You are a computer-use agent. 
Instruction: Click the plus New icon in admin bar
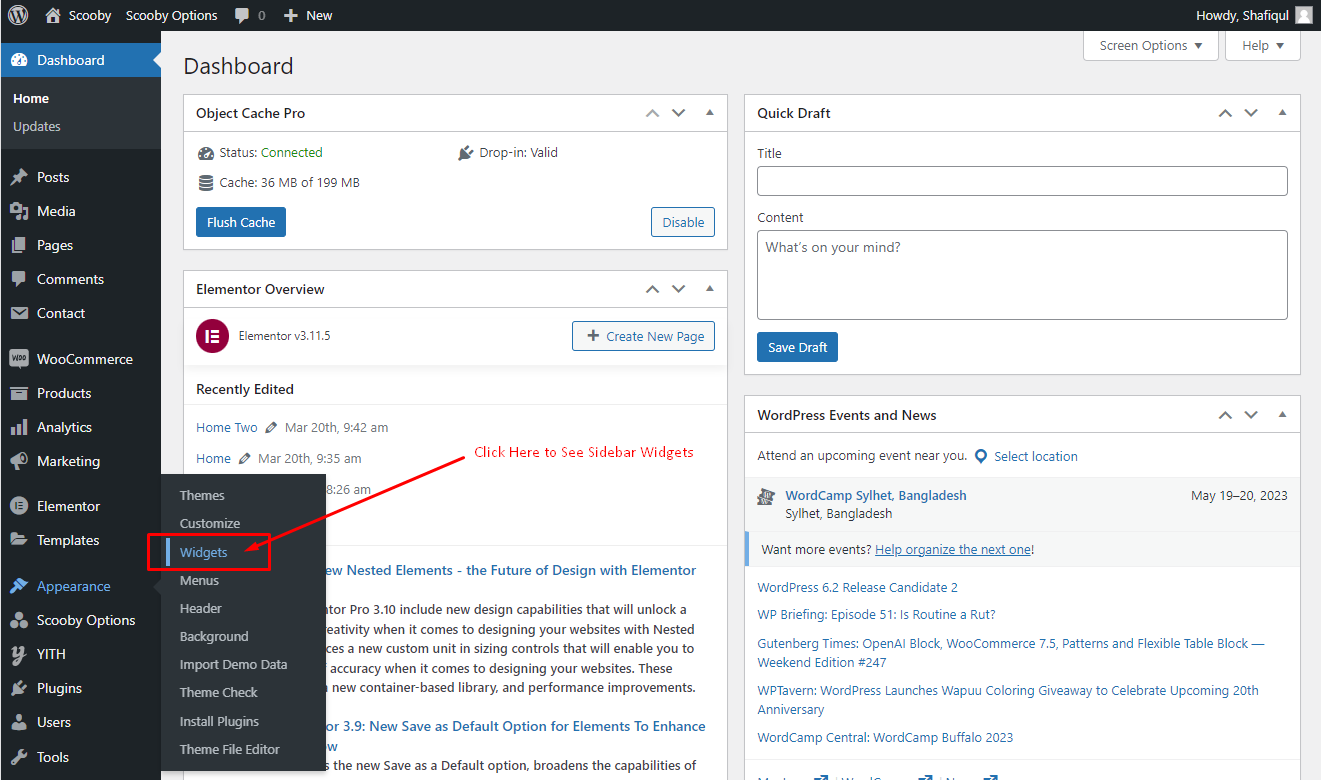point(291,16)
